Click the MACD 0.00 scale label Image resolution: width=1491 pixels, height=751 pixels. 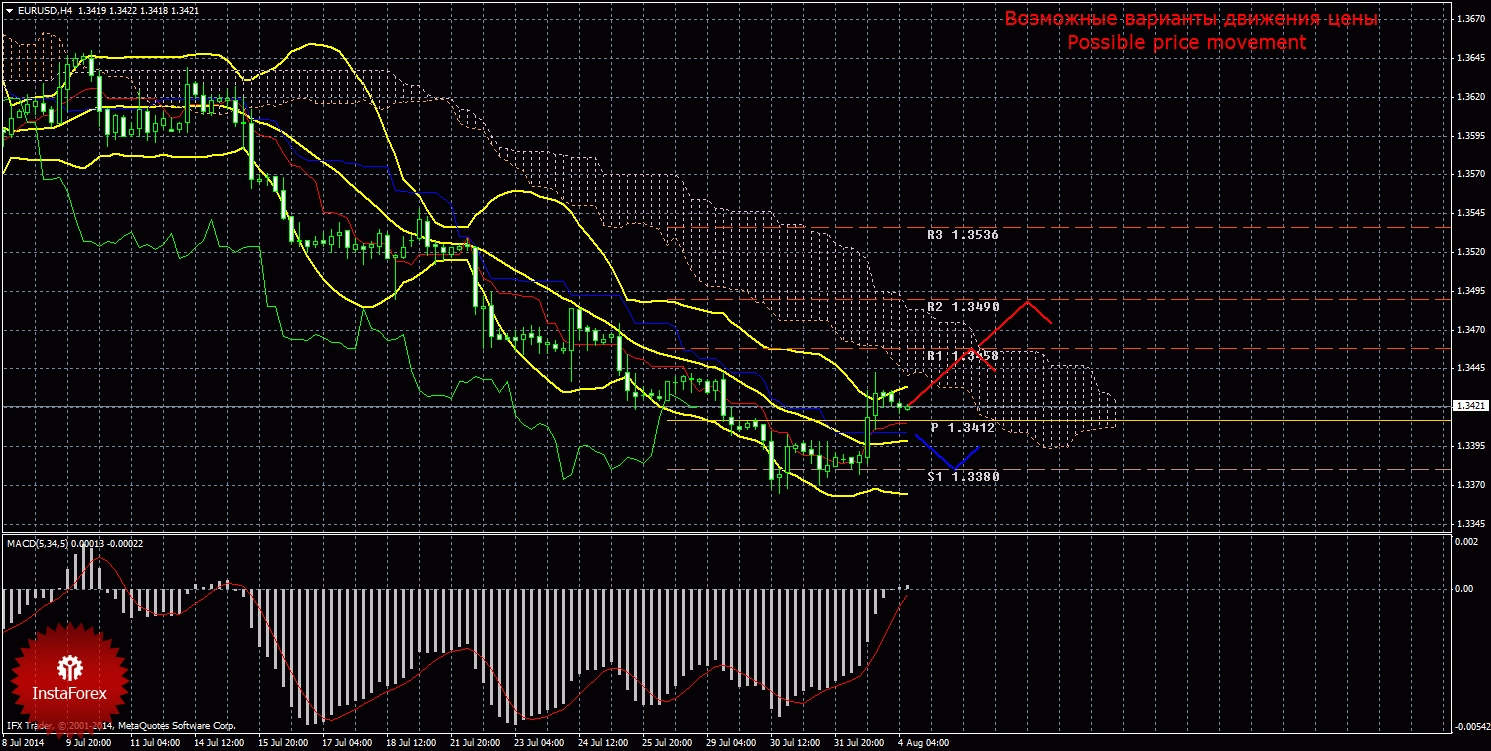(1464, 588)
